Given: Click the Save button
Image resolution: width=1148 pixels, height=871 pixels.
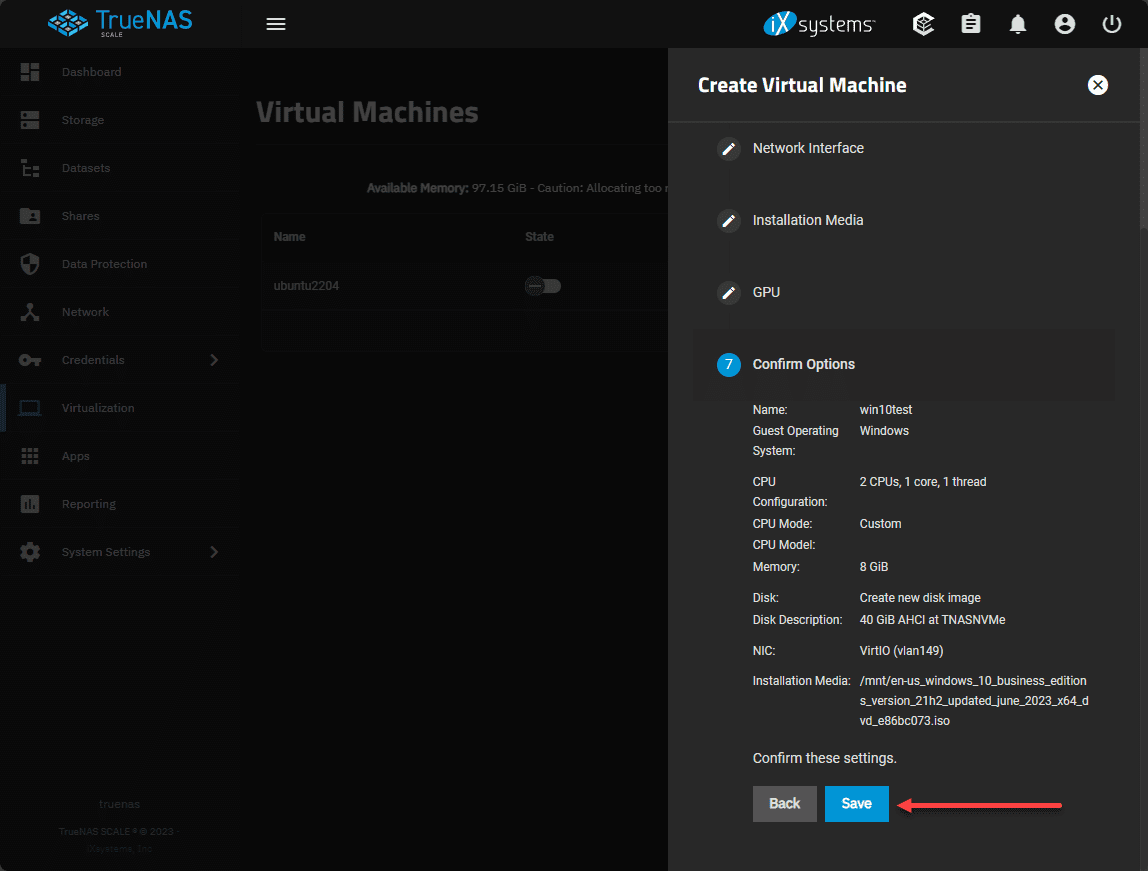Looking at the screenshot, I should point(856,804).
